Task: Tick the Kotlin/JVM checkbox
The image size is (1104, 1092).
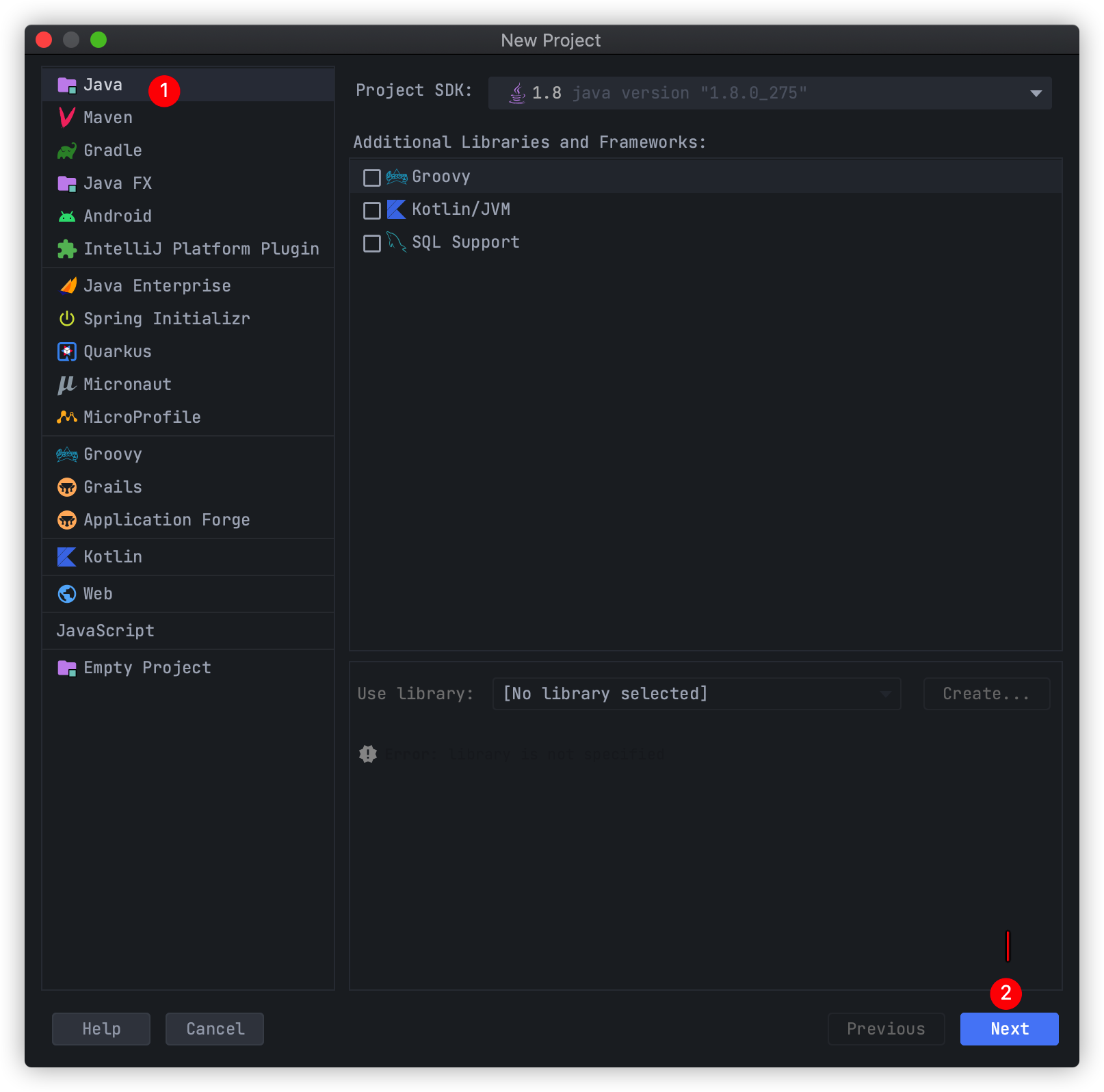Action: 372,210
